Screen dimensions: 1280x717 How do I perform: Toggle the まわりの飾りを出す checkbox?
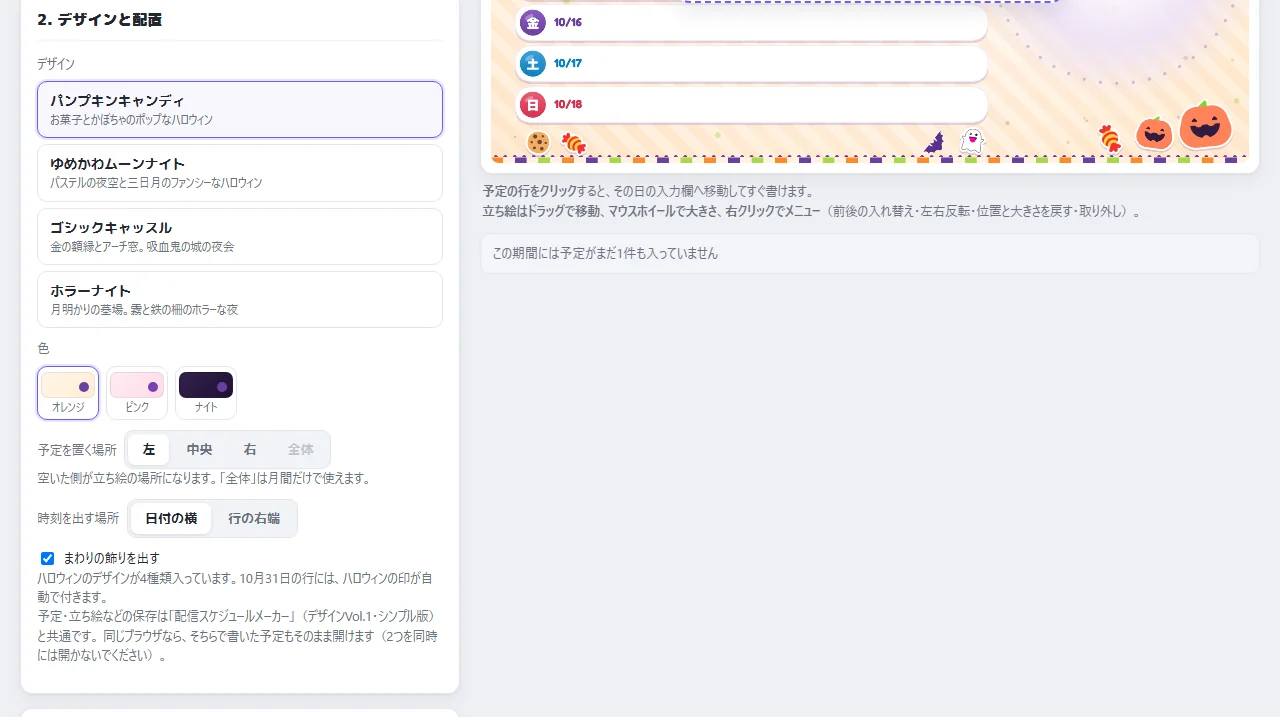[x=47, y=558]
